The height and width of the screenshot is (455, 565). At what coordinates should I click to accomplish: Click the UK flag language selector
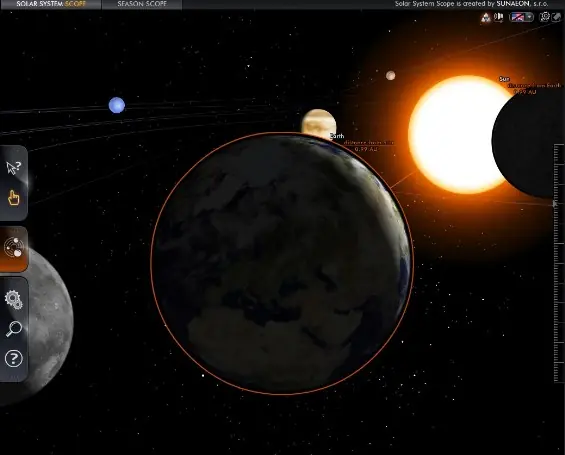click(x=517, y=17)
